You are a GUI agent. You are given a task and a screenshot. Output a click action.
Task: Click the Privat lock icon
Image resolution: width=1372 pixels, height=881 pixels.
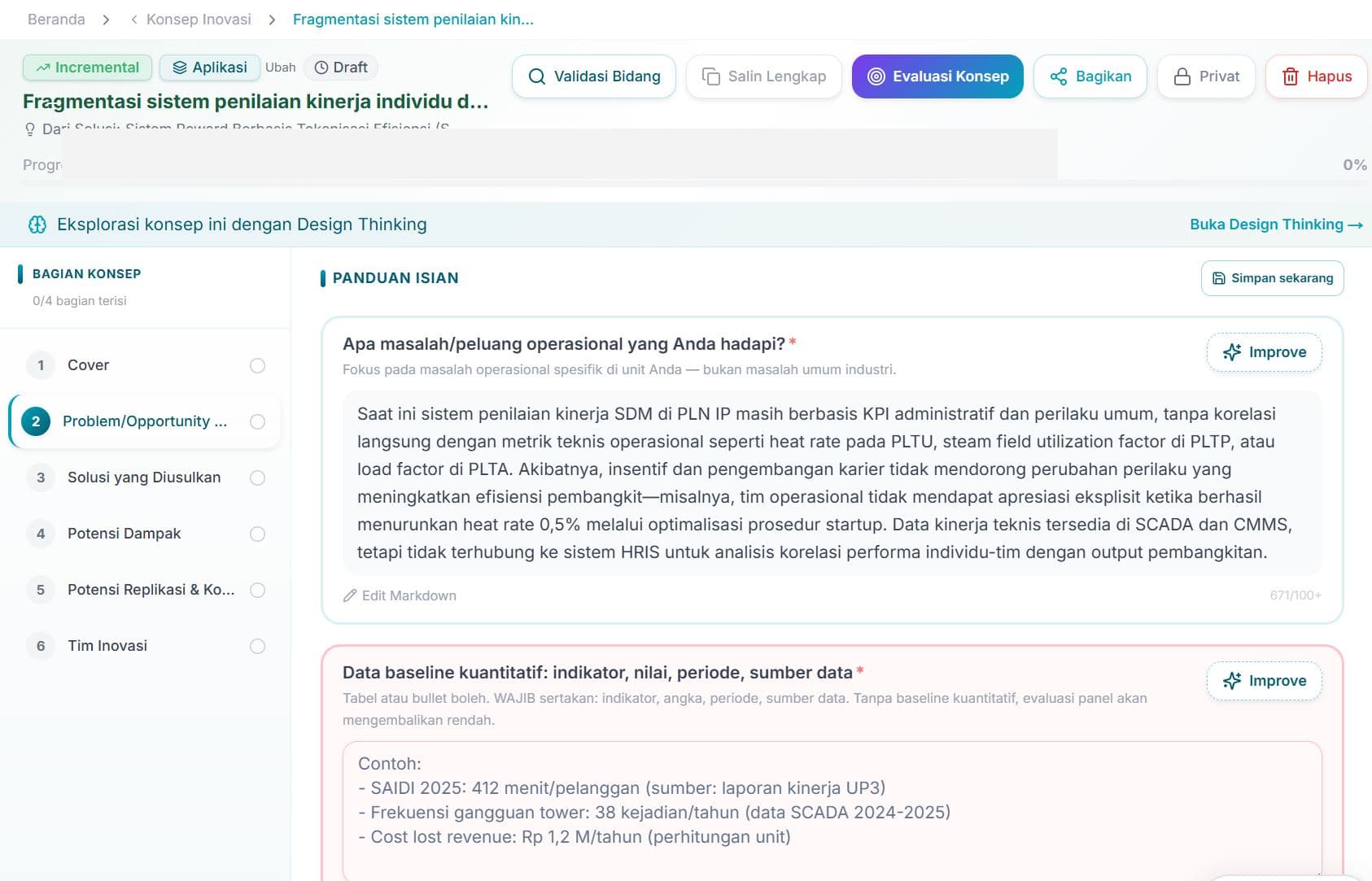1182,76
